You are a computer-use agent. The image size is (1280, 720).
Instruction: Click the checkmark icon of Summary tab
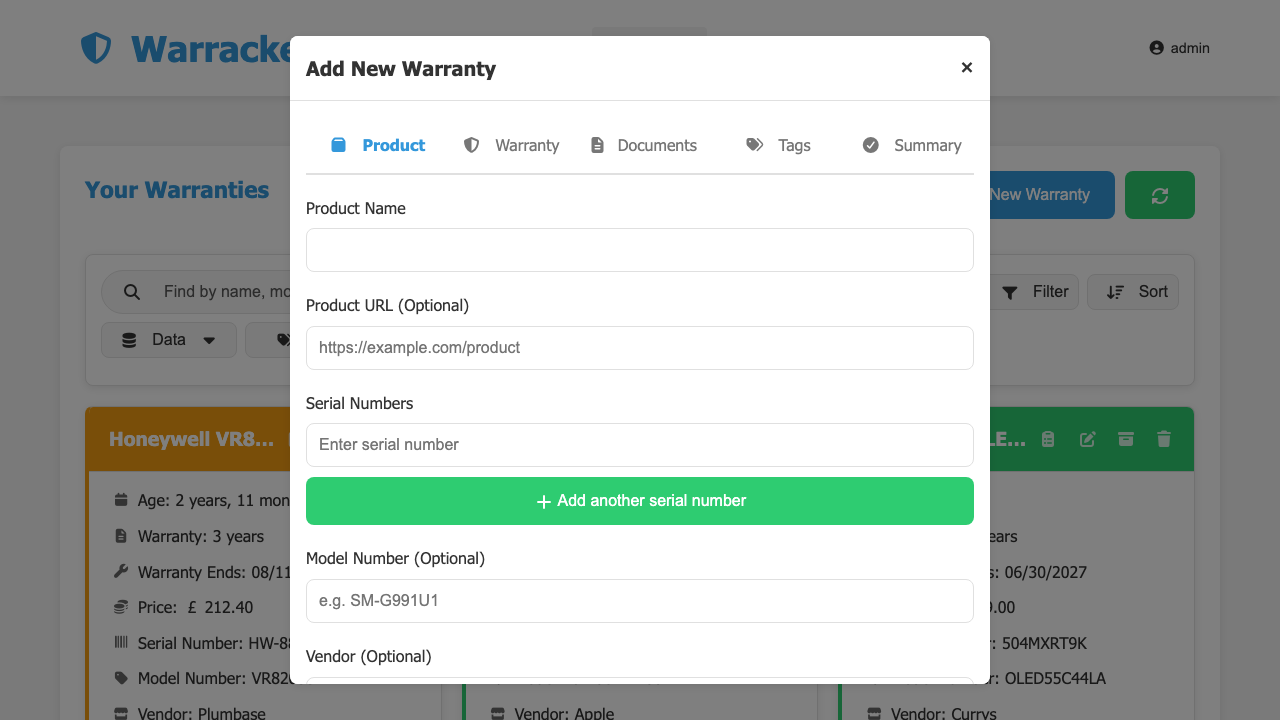point(871,145)
